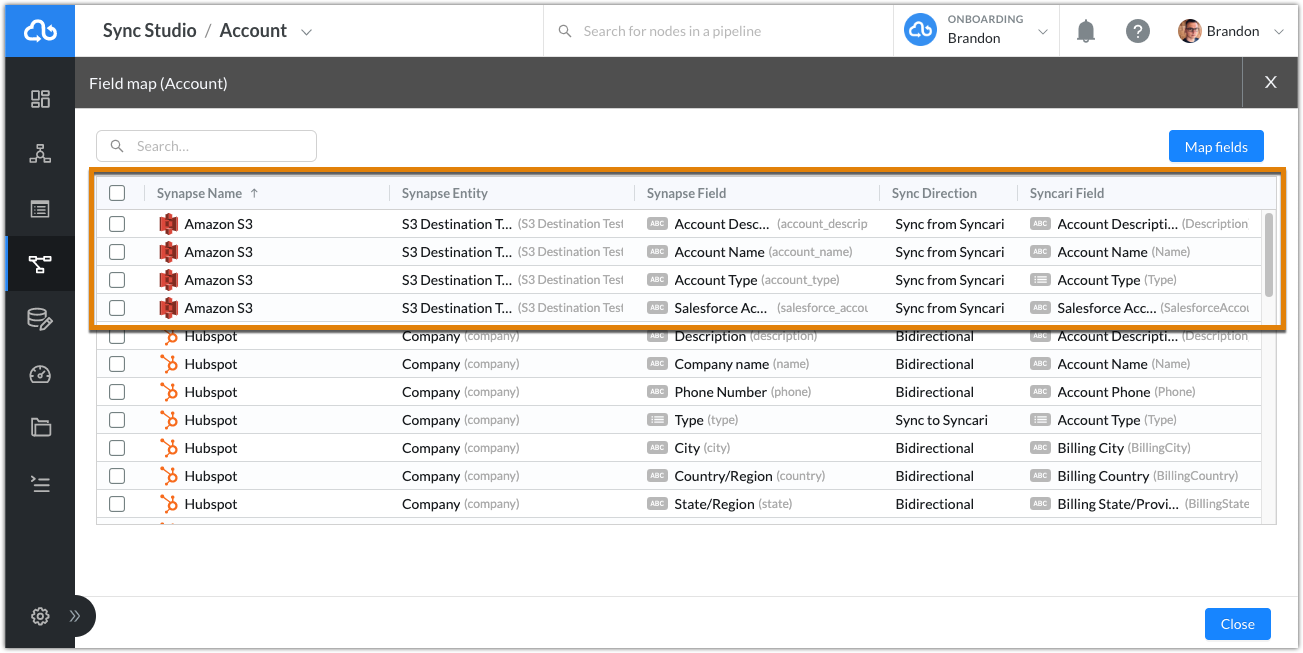This screenshot has height=653, width=1303.
Task: Click the field map Search input
Action: [206, 146]
